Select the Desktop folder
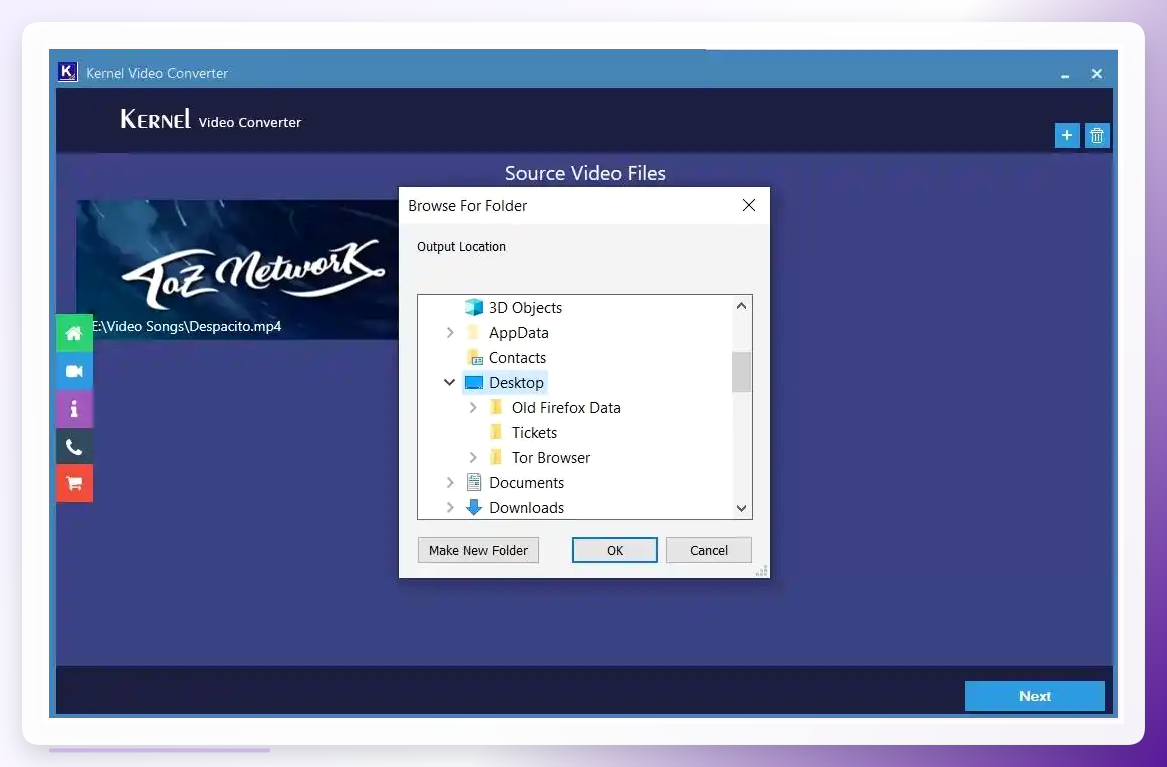The image size is (1167, 767). (516, 382)
